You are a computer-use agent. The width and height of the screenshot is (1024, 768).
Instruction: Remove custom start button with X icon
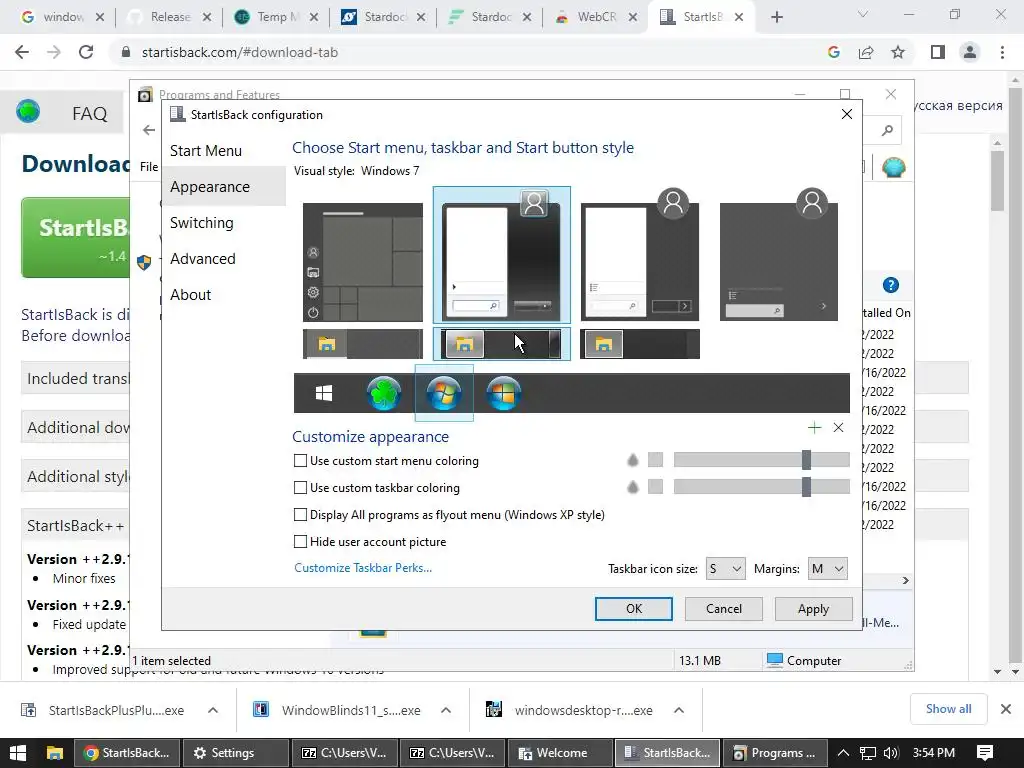coord(839,428)
